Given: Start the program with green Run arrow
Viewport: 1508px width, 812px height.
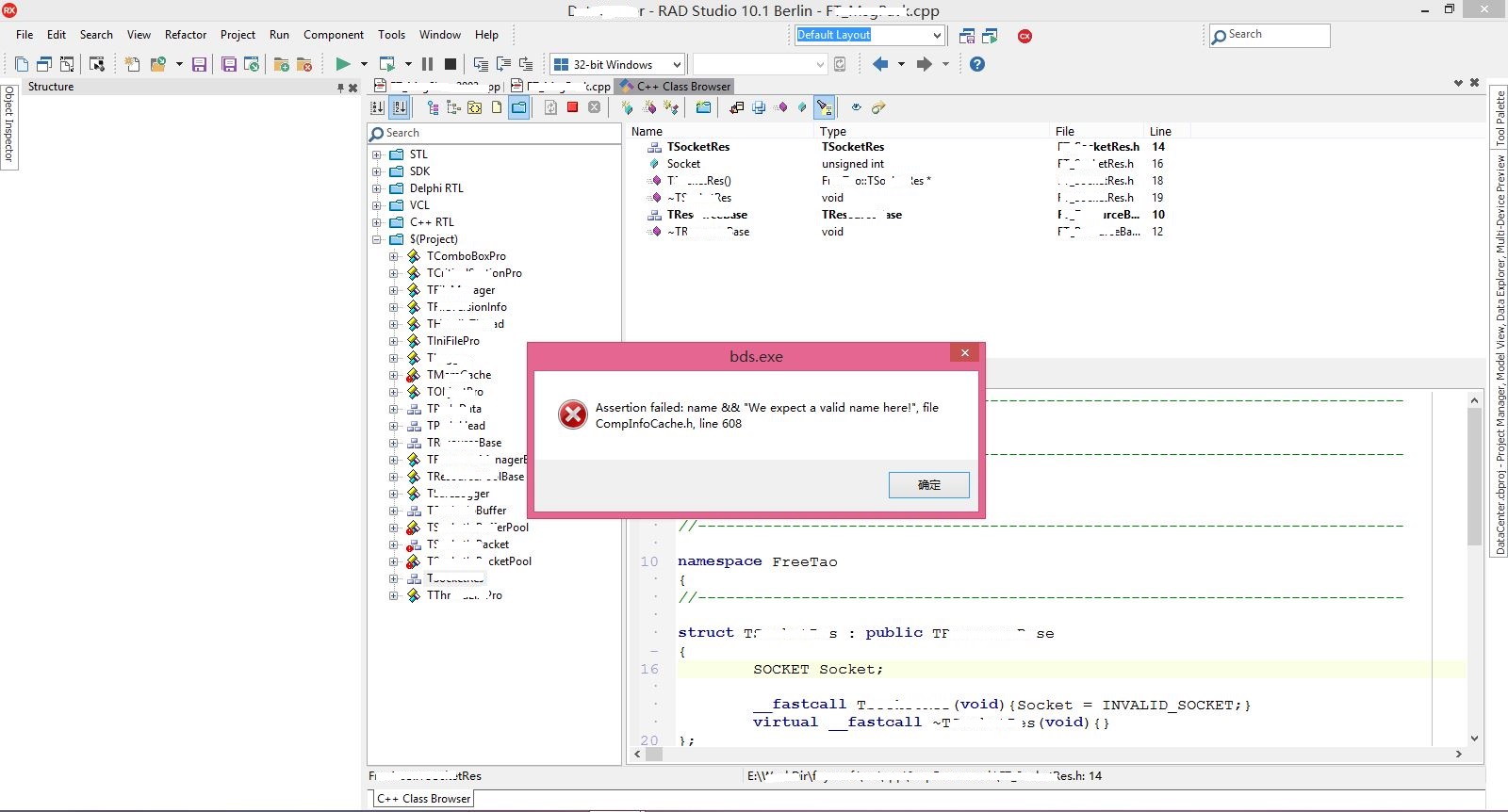Looking at the screenshot, I should click(x=343, y=64).
